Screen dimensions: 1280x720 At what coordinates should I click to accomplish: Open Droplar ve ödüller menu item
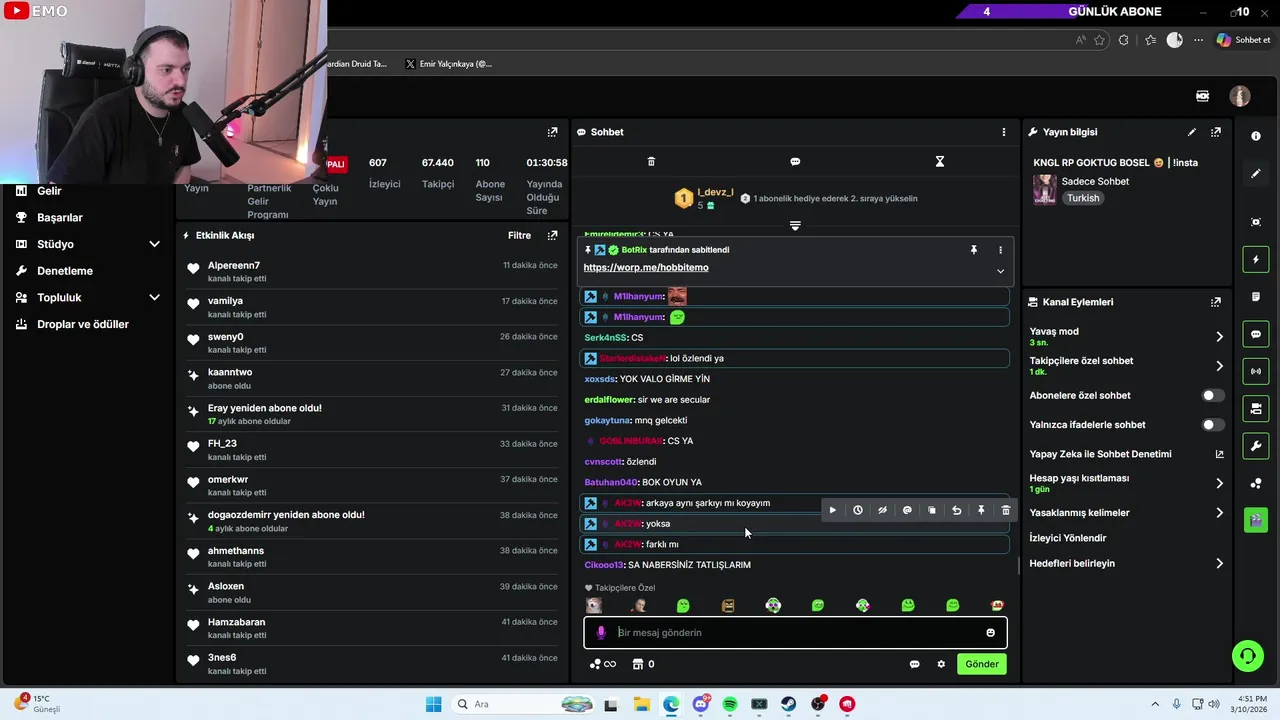click(x=83, y=324)
